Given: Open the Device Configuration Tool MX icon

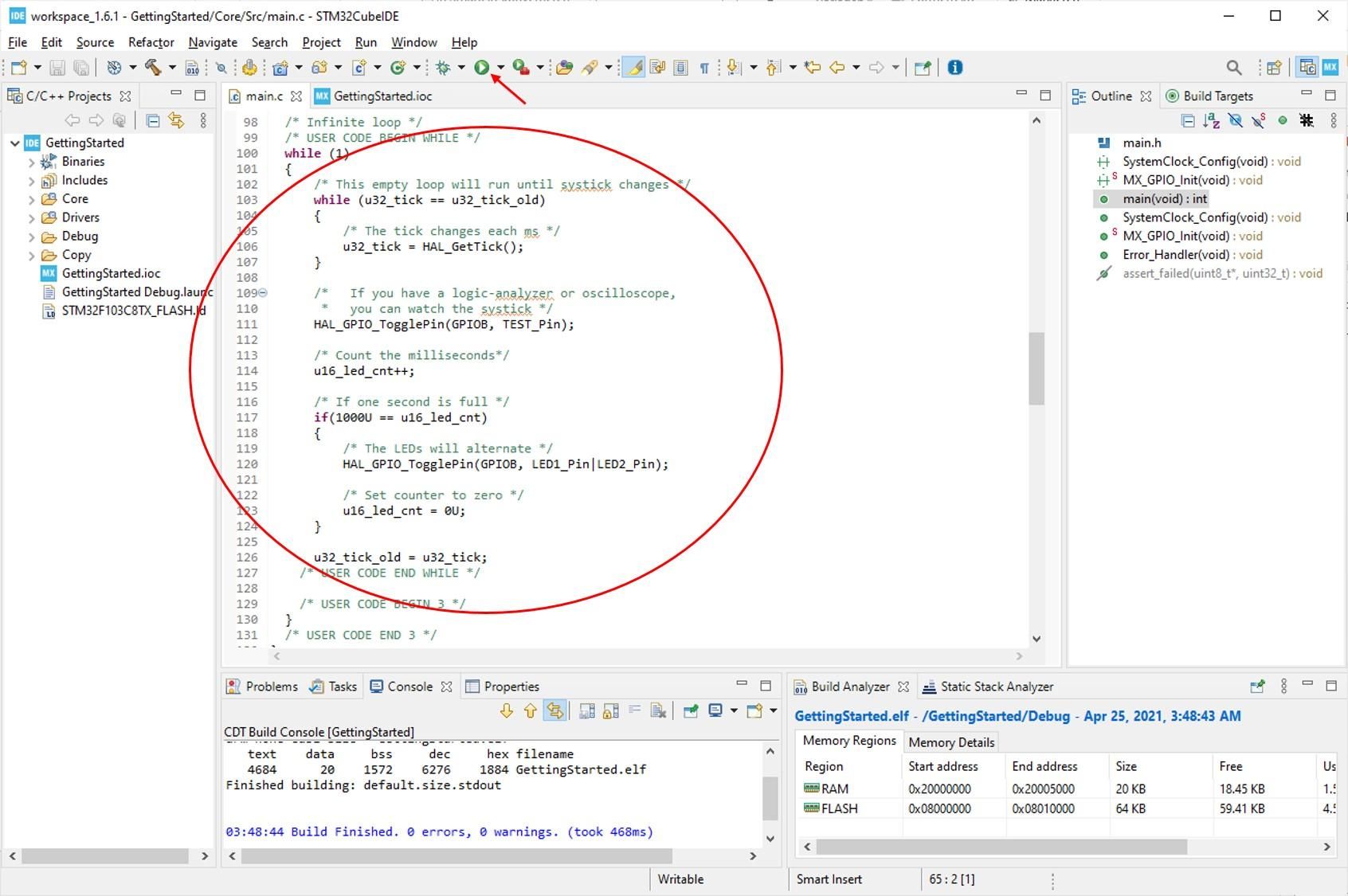Looking at the screenshot, I should coord(1329,68).
